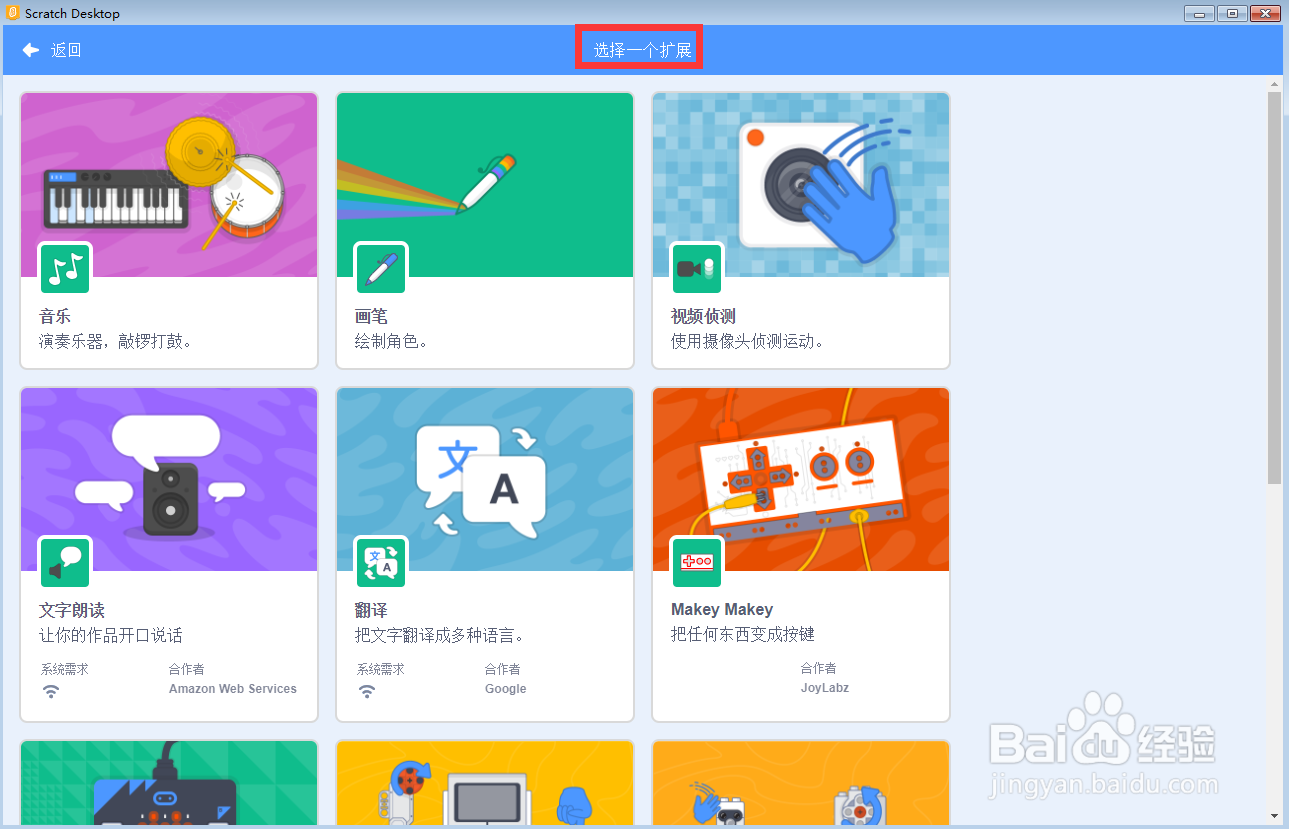This screenshot has width=1289, height=829.
Task: Click 合作者 label on Makey Makey card
Action: pyautogui.click(x=819, y=668)
